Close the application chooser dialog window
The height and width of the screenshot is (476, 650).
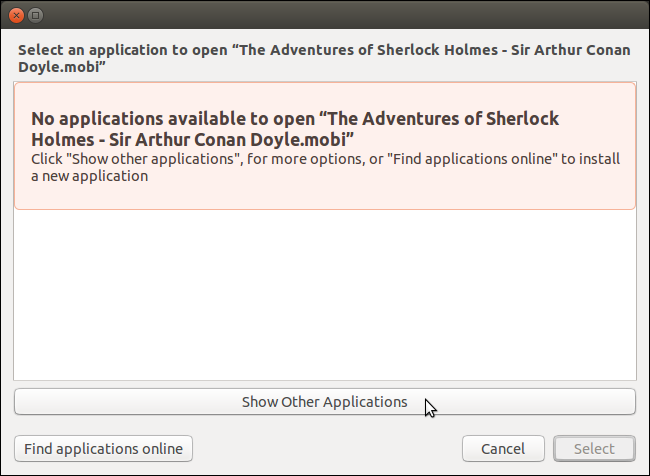[x=16, y=16]
